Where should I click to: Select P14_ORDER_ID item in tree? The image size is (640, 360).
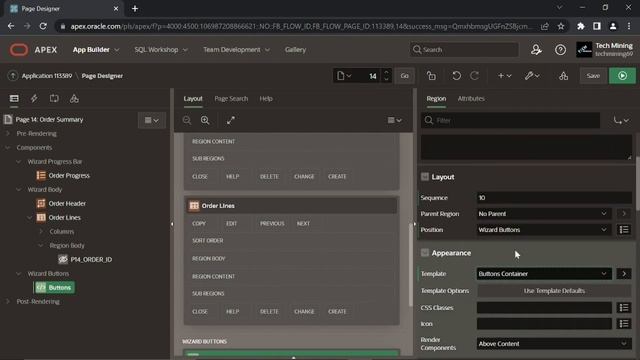91,260
